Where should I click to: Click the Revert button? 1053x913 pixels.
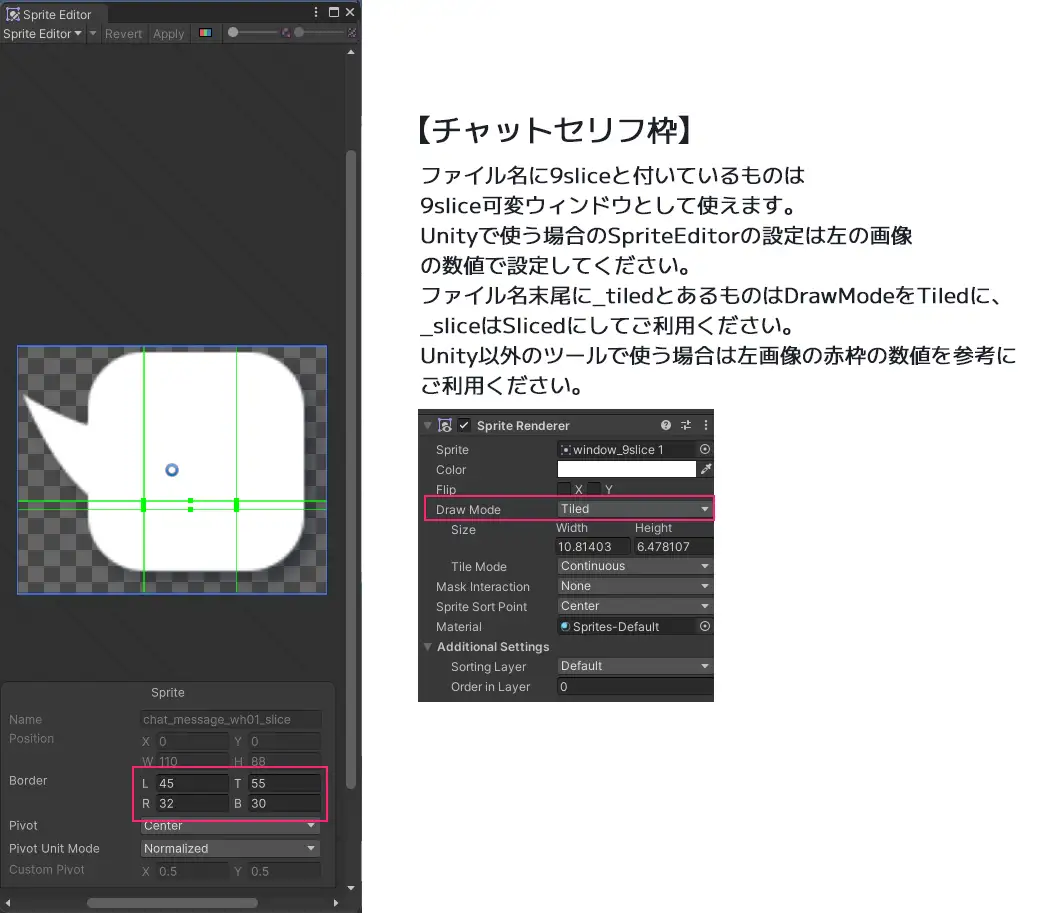[x=123, y=33]
